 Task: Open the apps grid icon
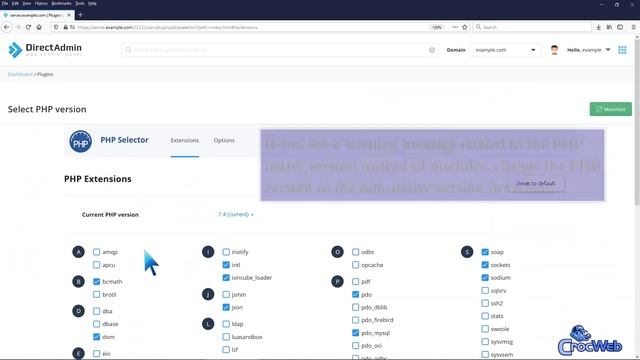point(622,50)
